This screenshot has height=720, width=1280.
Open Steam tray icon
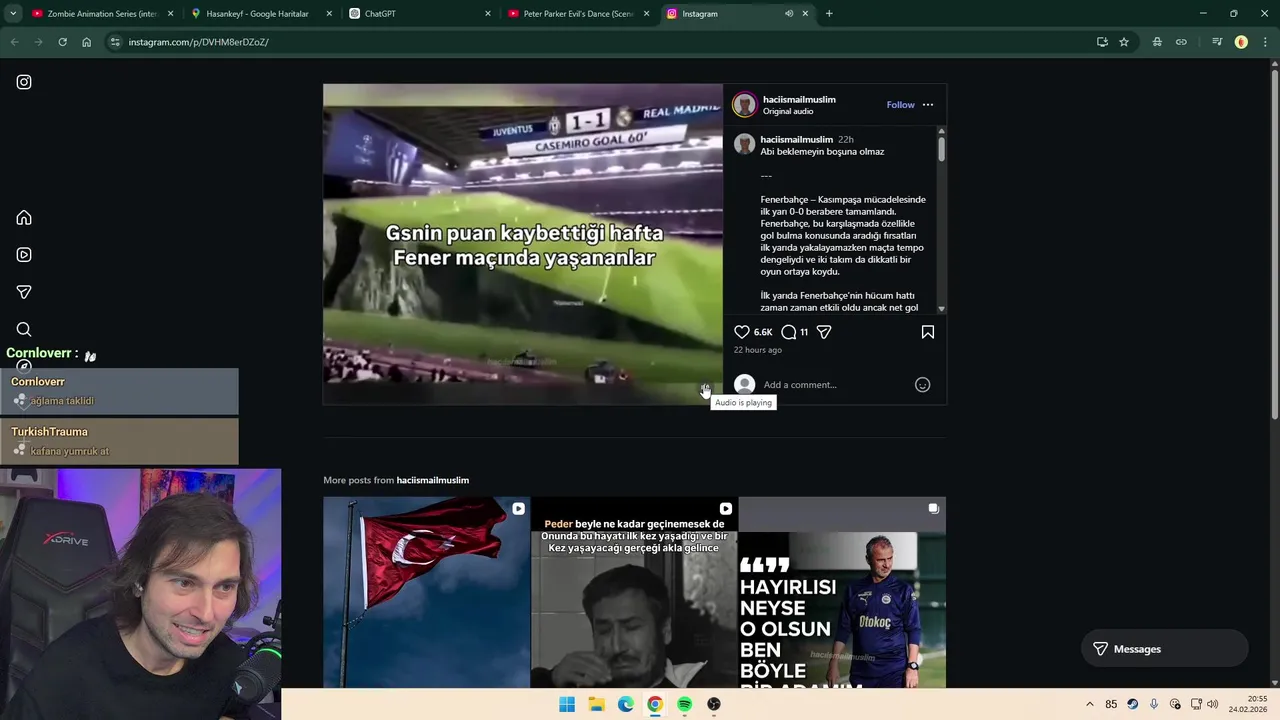click(1132, 704)
